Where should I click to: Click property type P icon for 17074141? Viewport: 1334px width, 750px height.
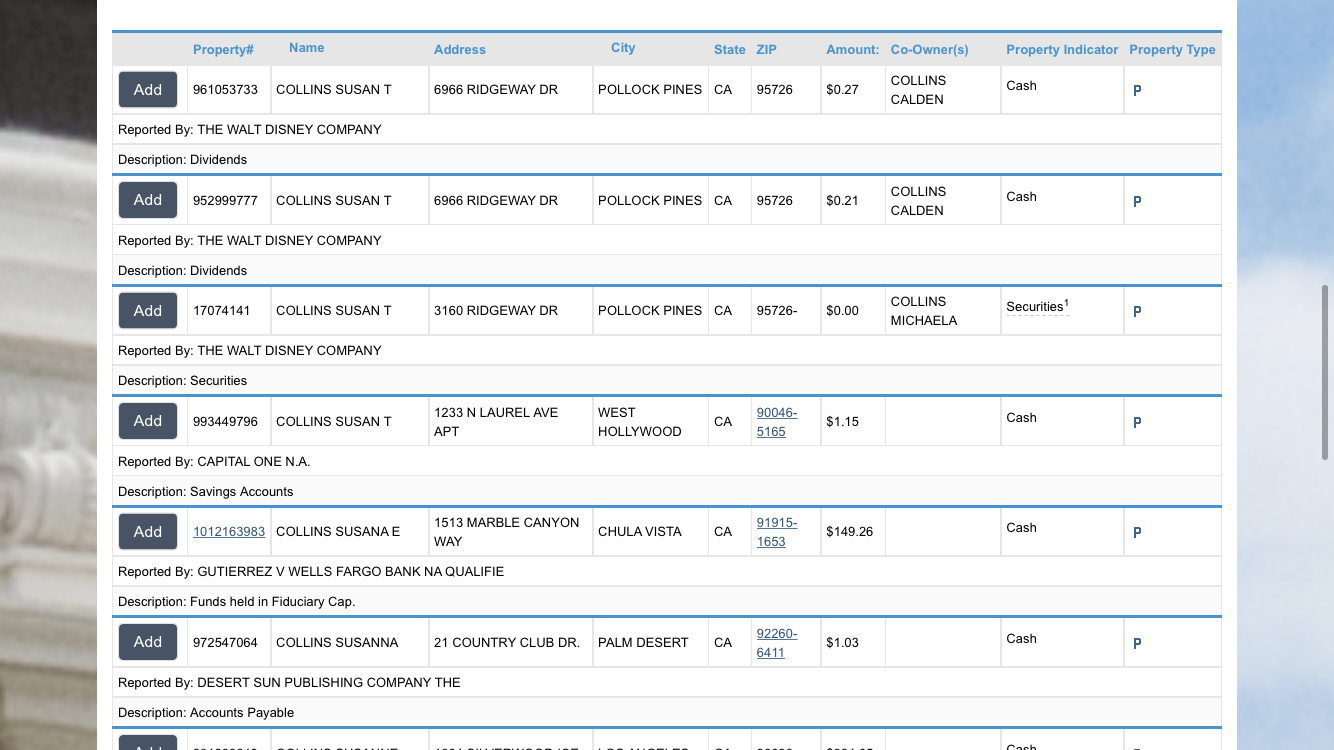tap(1137, 311)
